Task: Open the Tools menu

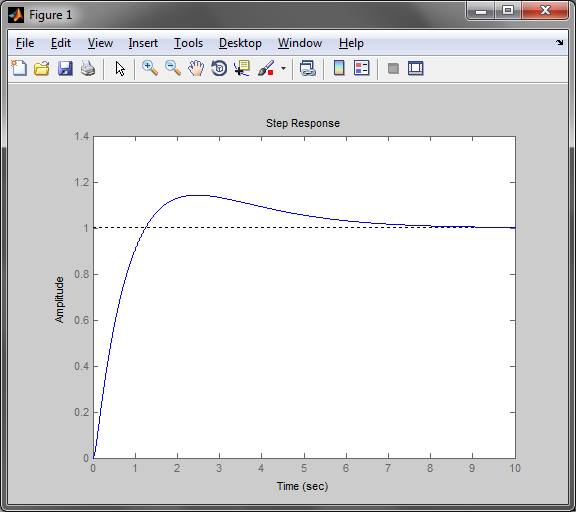Action: tap(188, 43)
